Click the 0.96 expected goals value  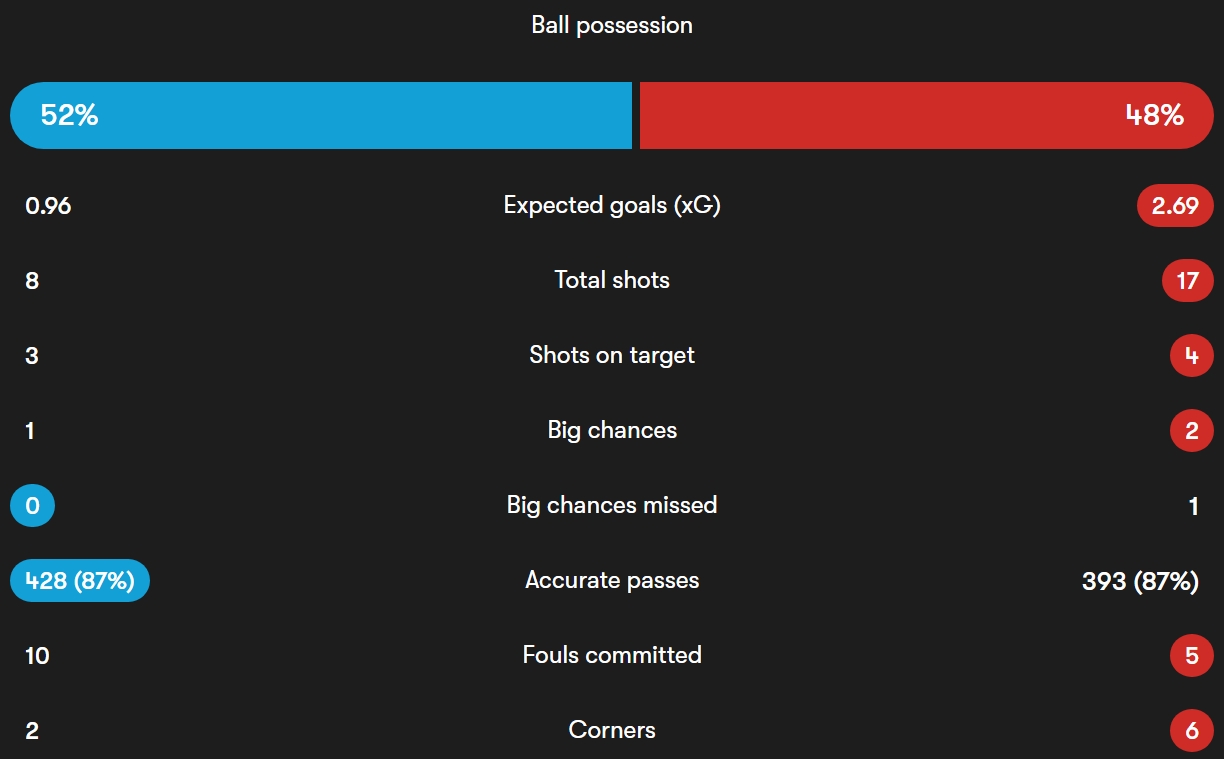point(48,206)
